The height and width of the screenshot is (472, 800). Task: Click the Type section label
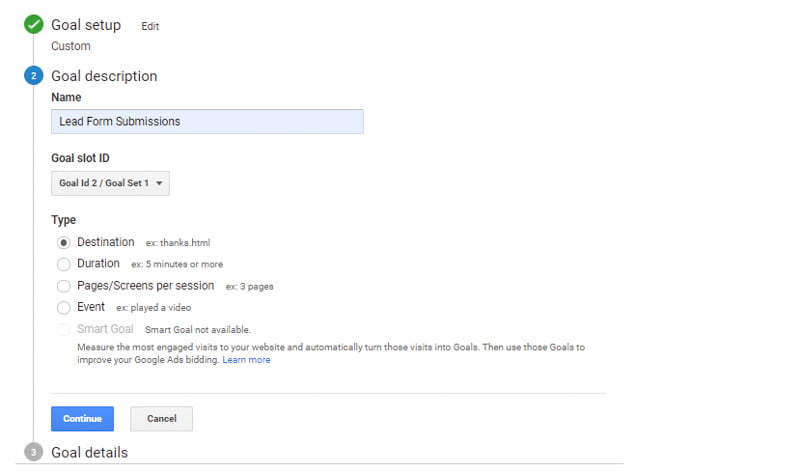click(64, 220)
